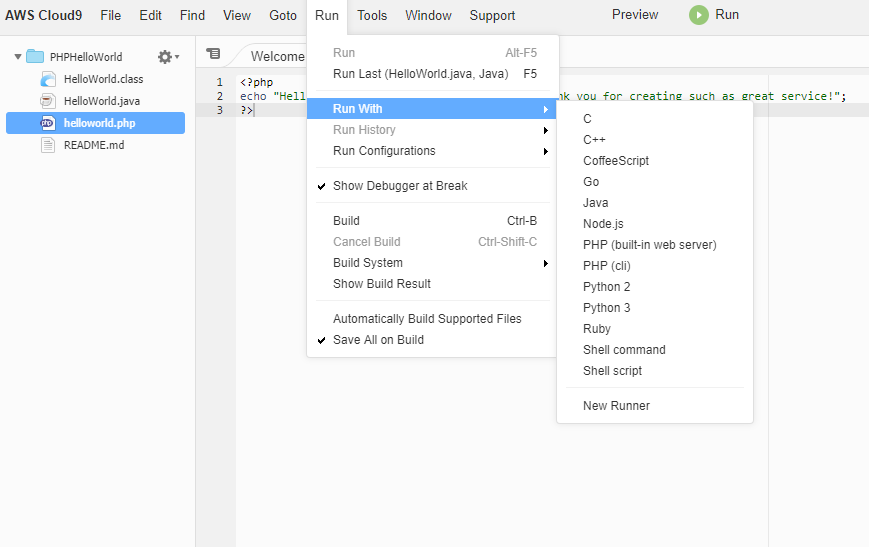Click the HelloWorld.class file icon

[48, 79]
